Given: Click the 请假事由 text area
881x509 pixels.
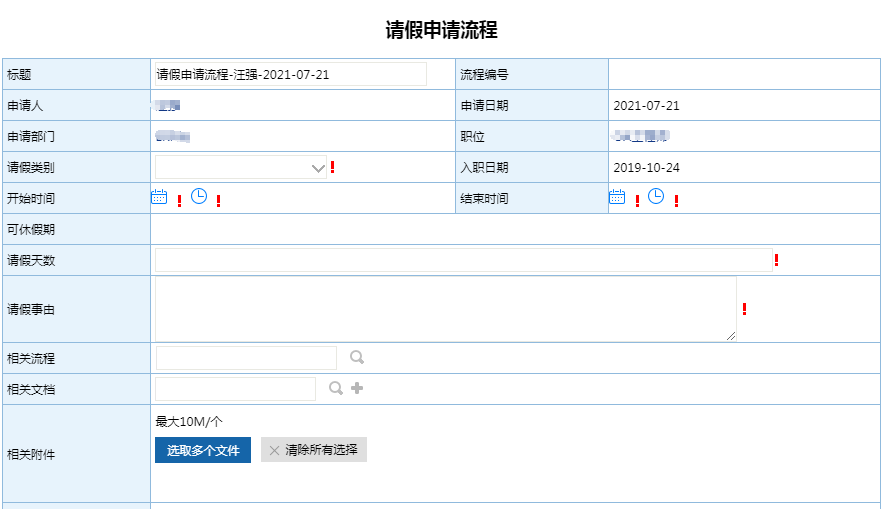Looking at the screenshot, I should coord(445,309).
